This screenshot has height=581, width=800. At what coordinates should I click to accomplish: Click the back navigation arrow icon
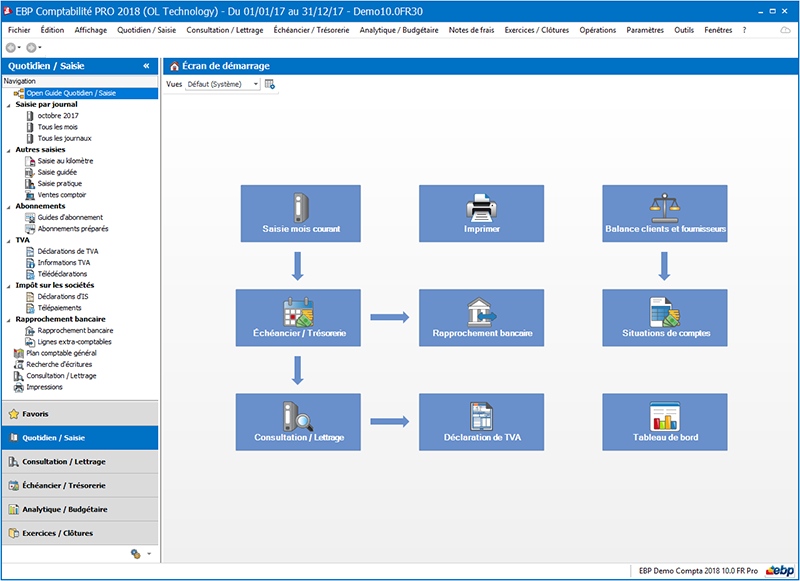point(11,47)
